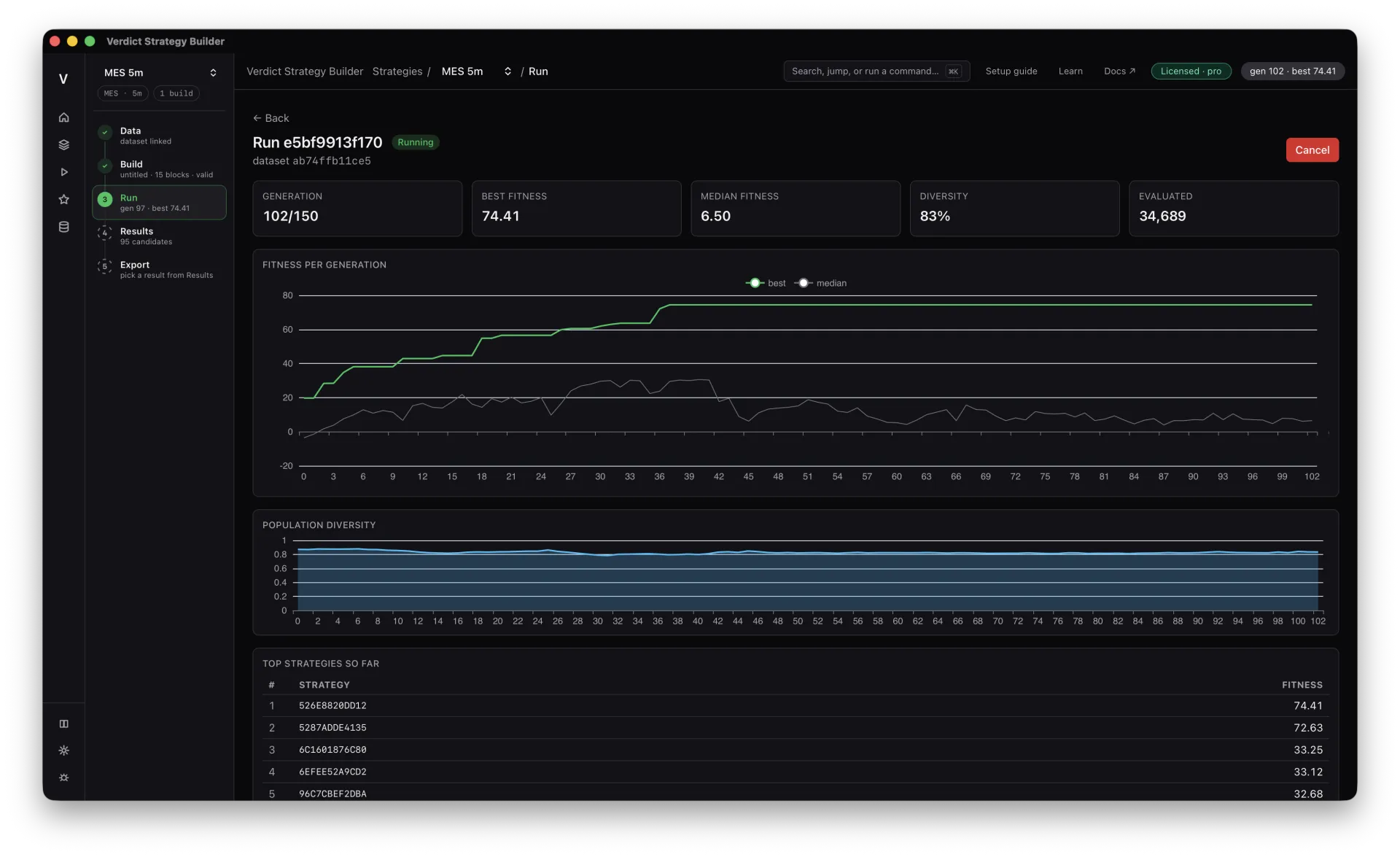The image size is (1400, 857).
Task: Select the Run step in workflow
Action: coord(159,202)
